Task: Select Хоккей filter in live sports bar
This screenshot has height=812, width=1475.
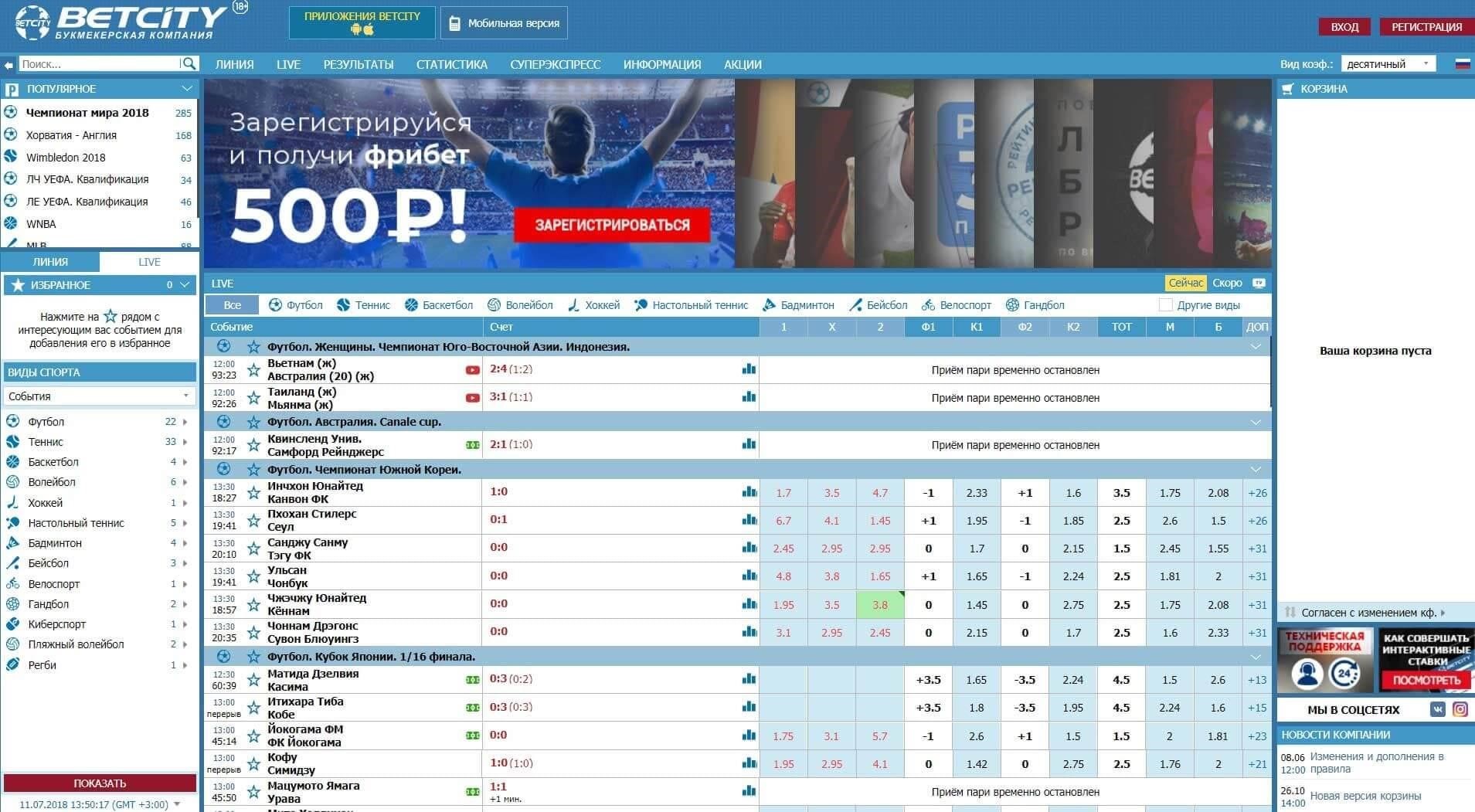Action: (593, 305)
